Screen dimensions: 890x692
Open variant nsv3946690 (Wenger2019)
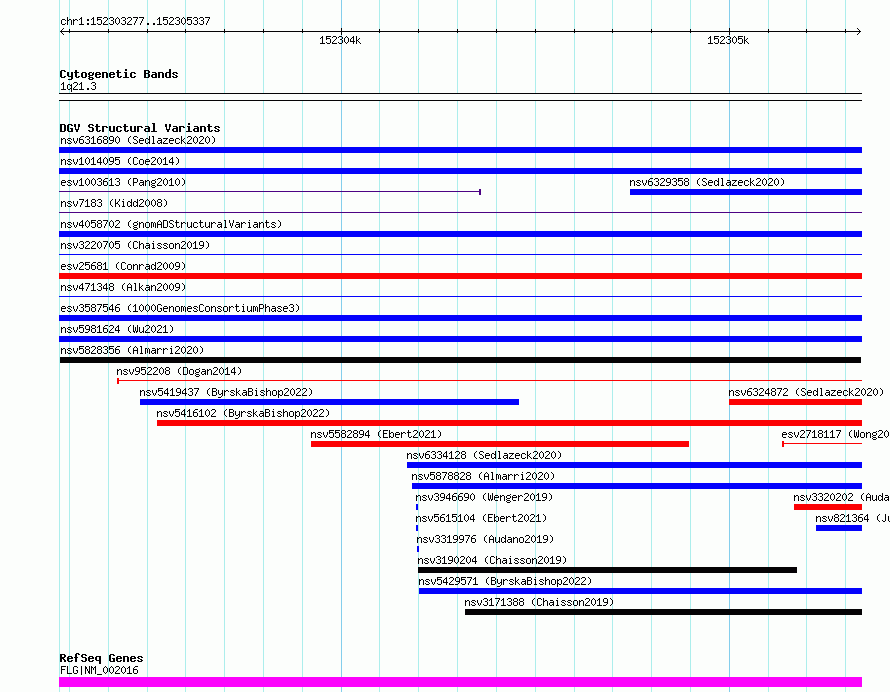(484, 497)
